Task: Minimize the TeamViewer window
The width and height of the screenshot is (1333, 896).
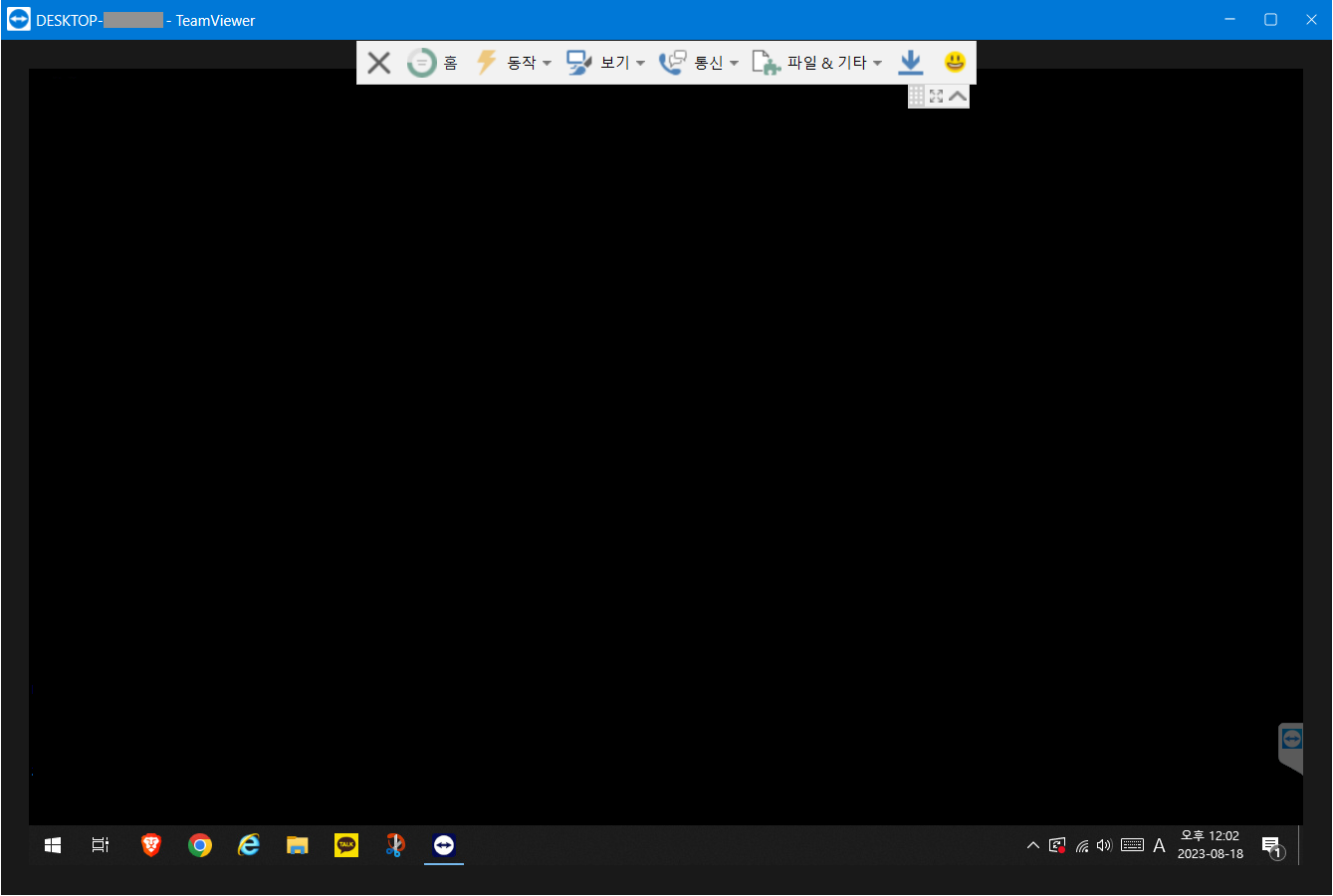Action: [x=1231, y=20]
